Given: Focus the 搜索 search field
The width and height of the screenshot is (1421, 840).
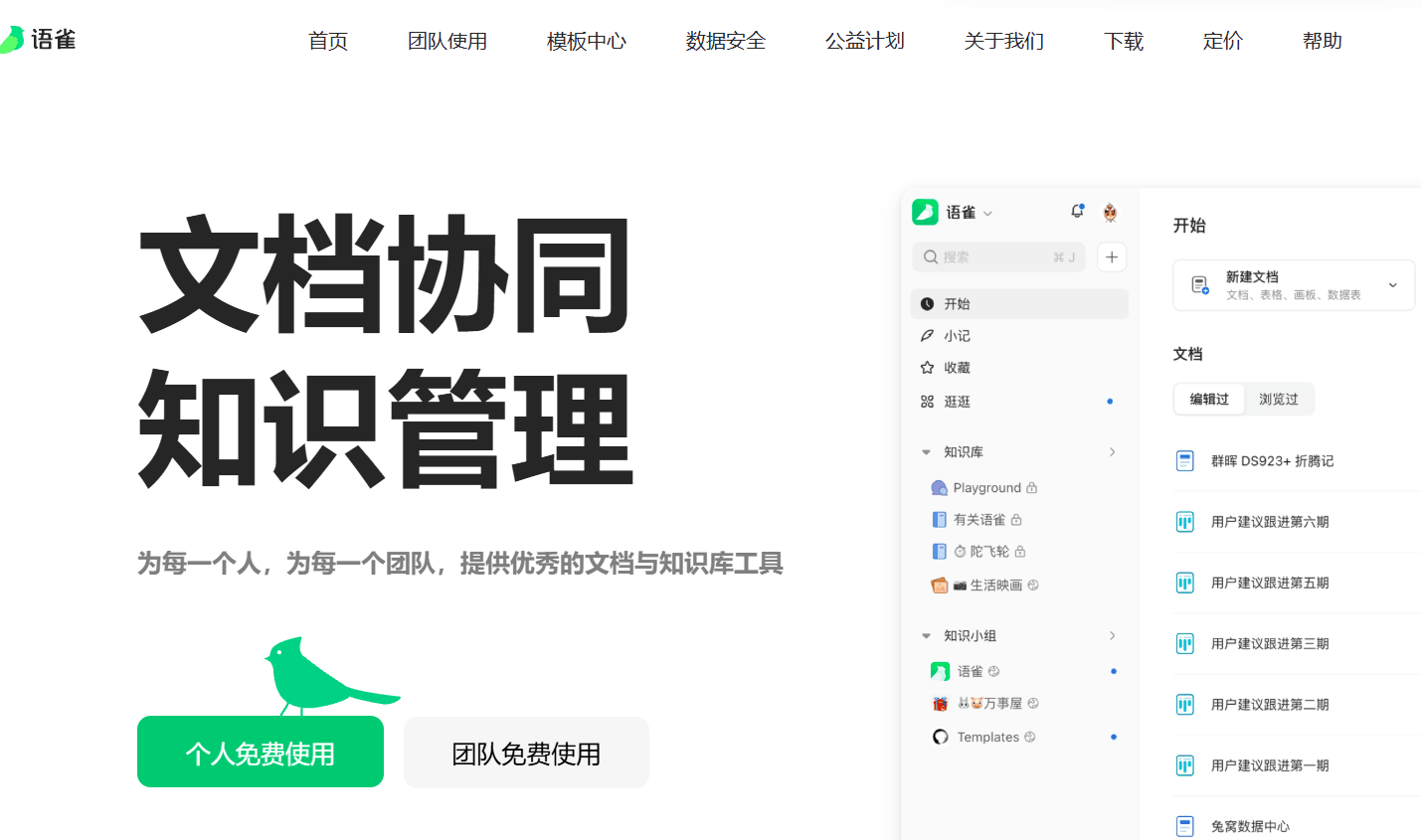Looking at the screenshot, I should tap(999, 256).
